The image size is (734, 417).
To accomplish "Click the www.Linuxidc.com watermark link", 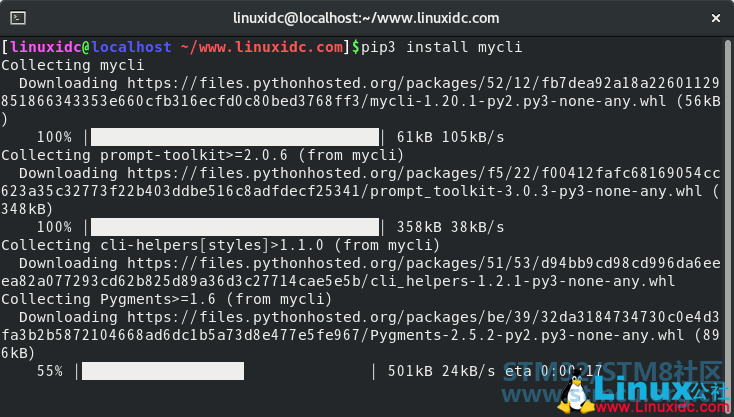I will 661,407.
